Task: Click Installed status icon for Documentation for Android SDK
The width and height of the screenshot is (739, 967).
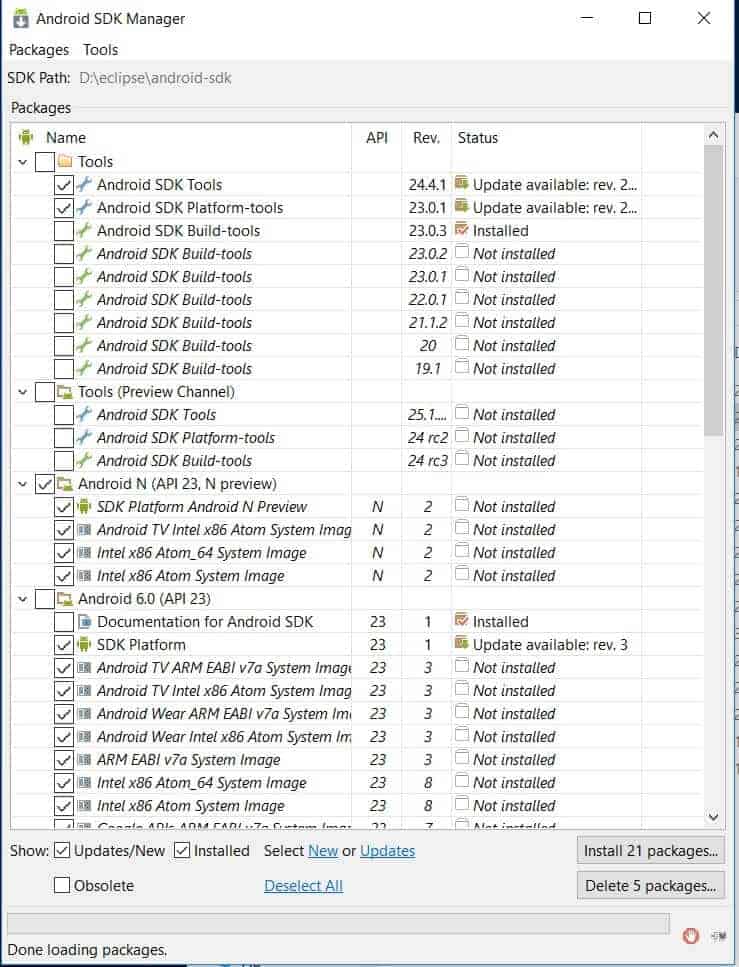Action: [461, 620]
